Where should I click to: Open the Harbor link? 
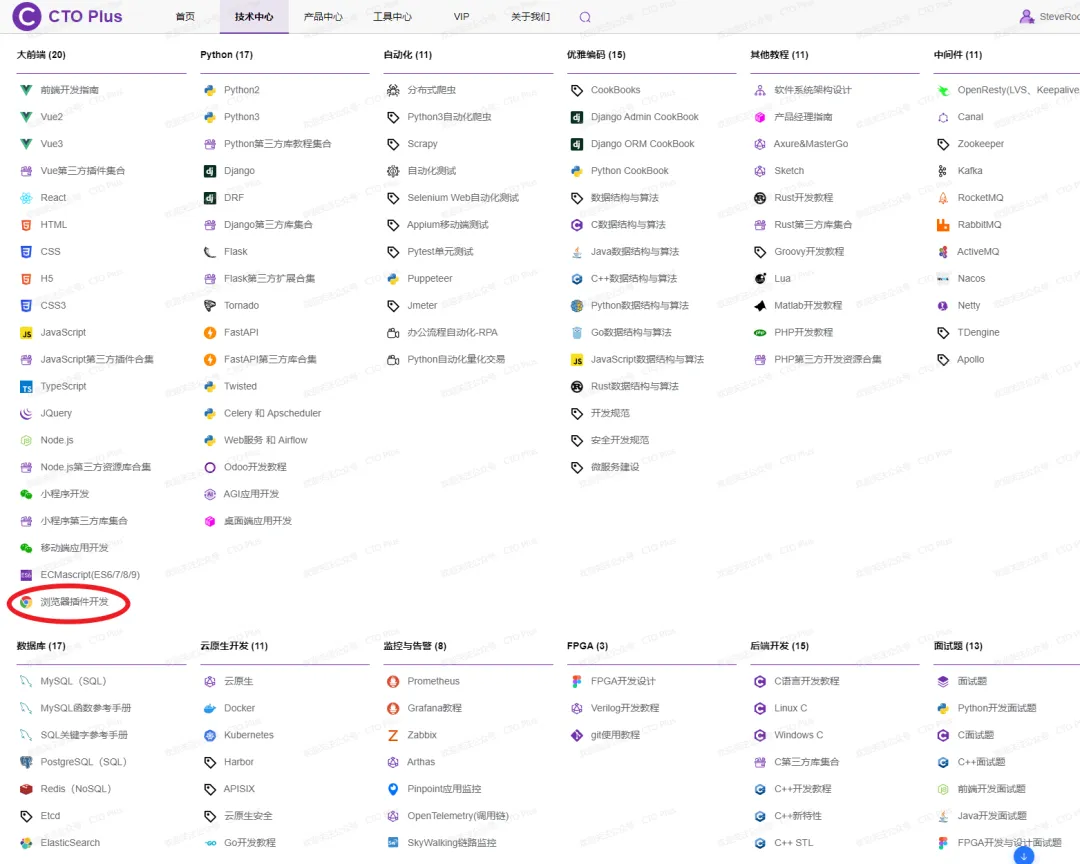pyautogui.click(x=239, y=762)
